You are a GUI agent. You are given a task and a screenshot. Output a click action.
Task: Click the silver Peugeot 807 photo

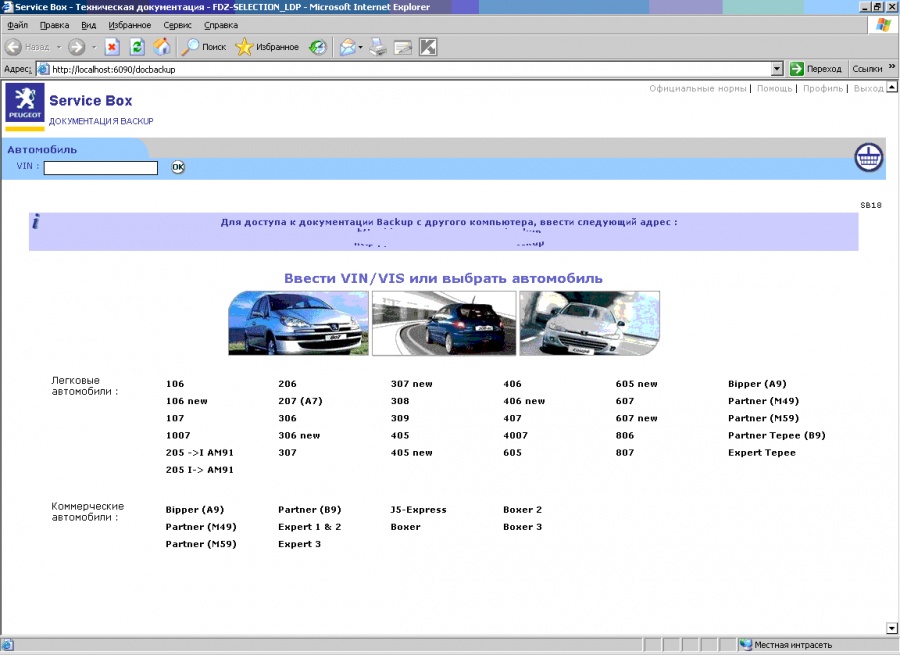point(298,323)
